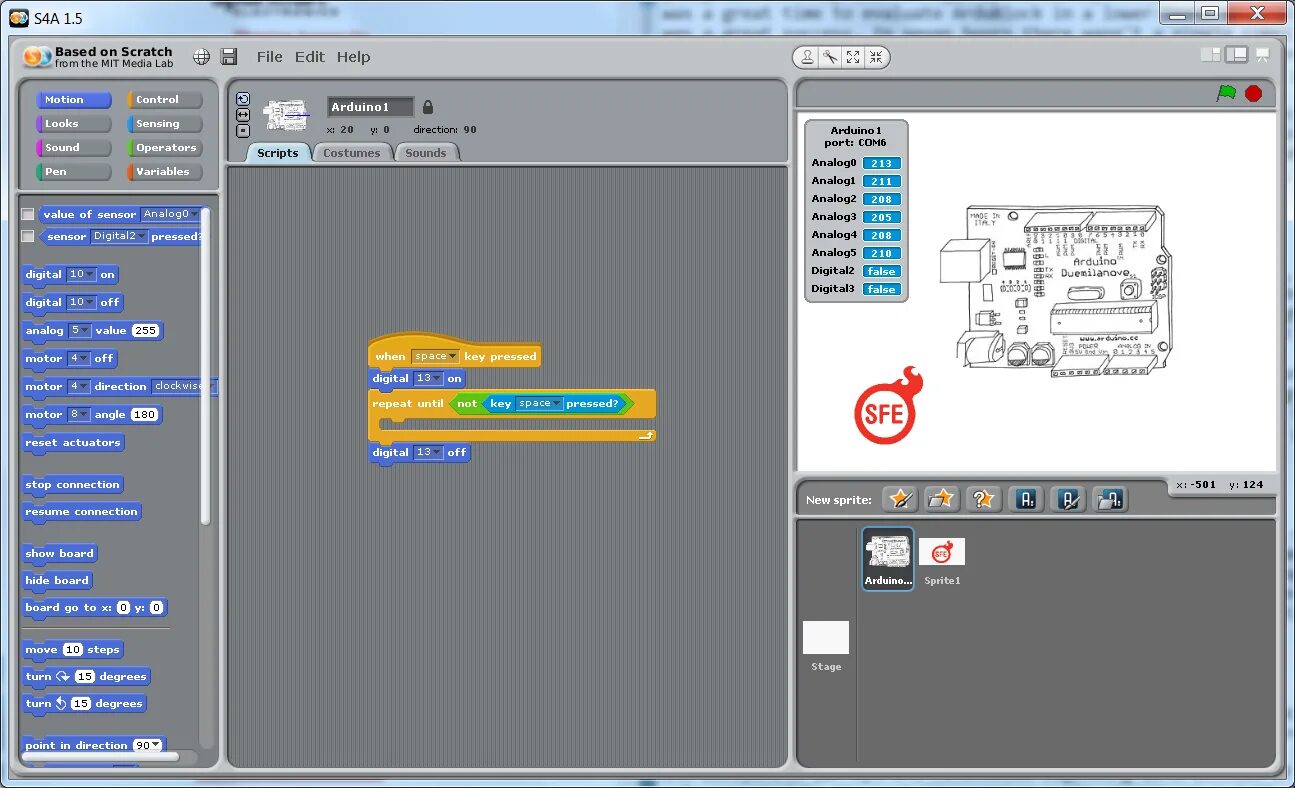Screen dimensions: 1295x788
Task: Tick the sensor pressed checkbox
Action: click(x=28, y=237)
